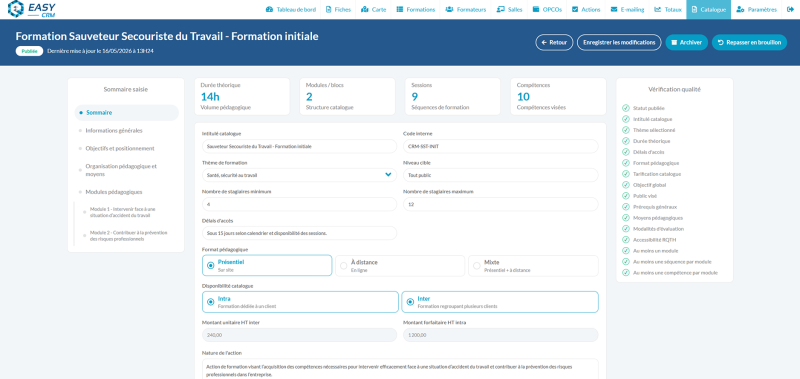Click the check icon next to Durée théorique
The image size is (800, 379).
pos(626,141)
